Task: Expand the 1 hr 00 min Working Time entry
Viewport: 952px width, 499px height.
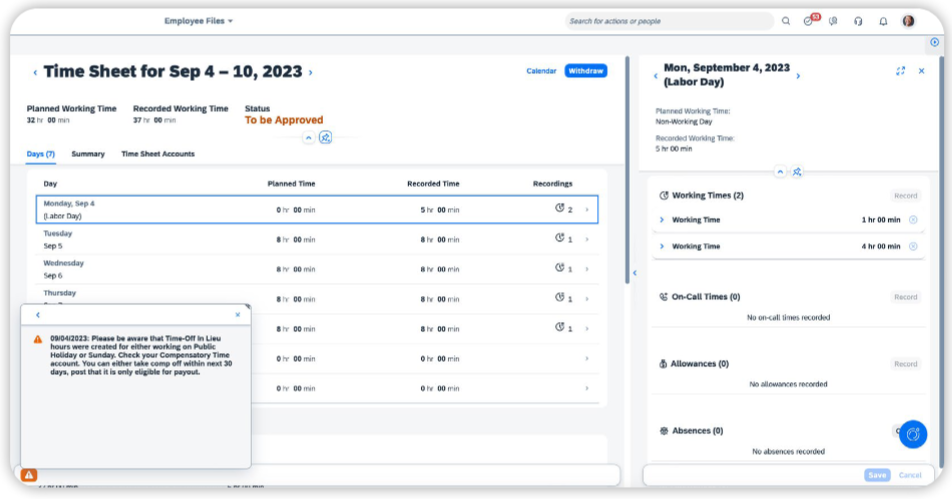Action: click(662, 220)
